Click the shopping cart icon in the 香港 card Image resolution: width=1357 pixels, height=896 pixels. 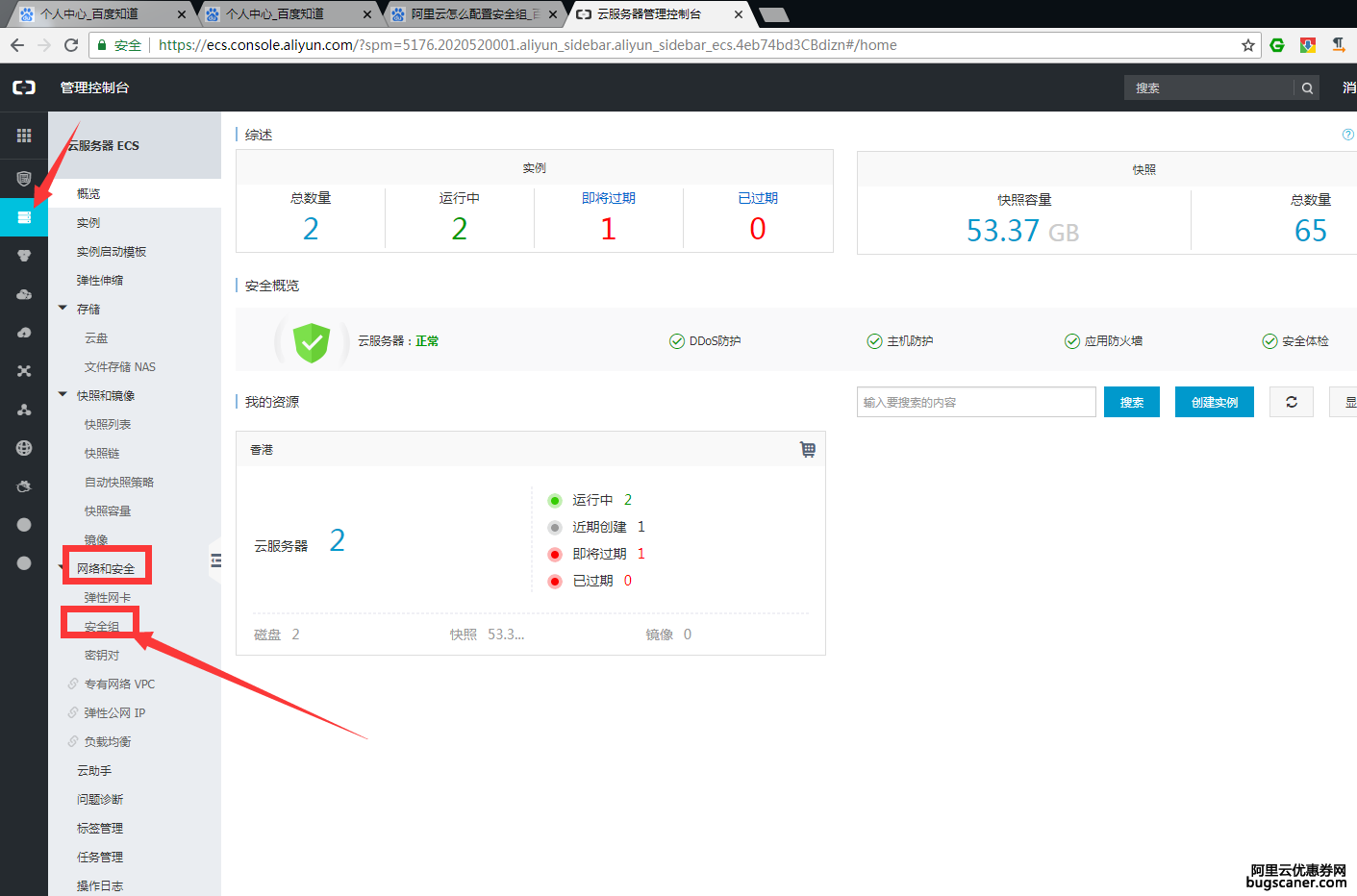click(808, 450)
